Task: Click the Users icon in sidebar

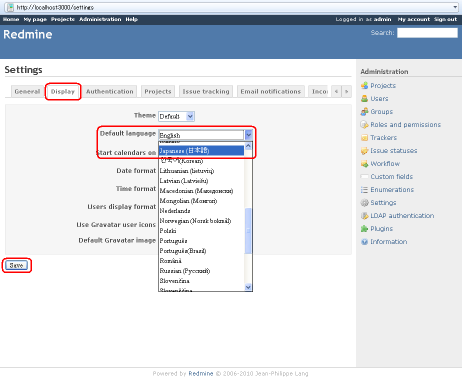Action: 364,99
